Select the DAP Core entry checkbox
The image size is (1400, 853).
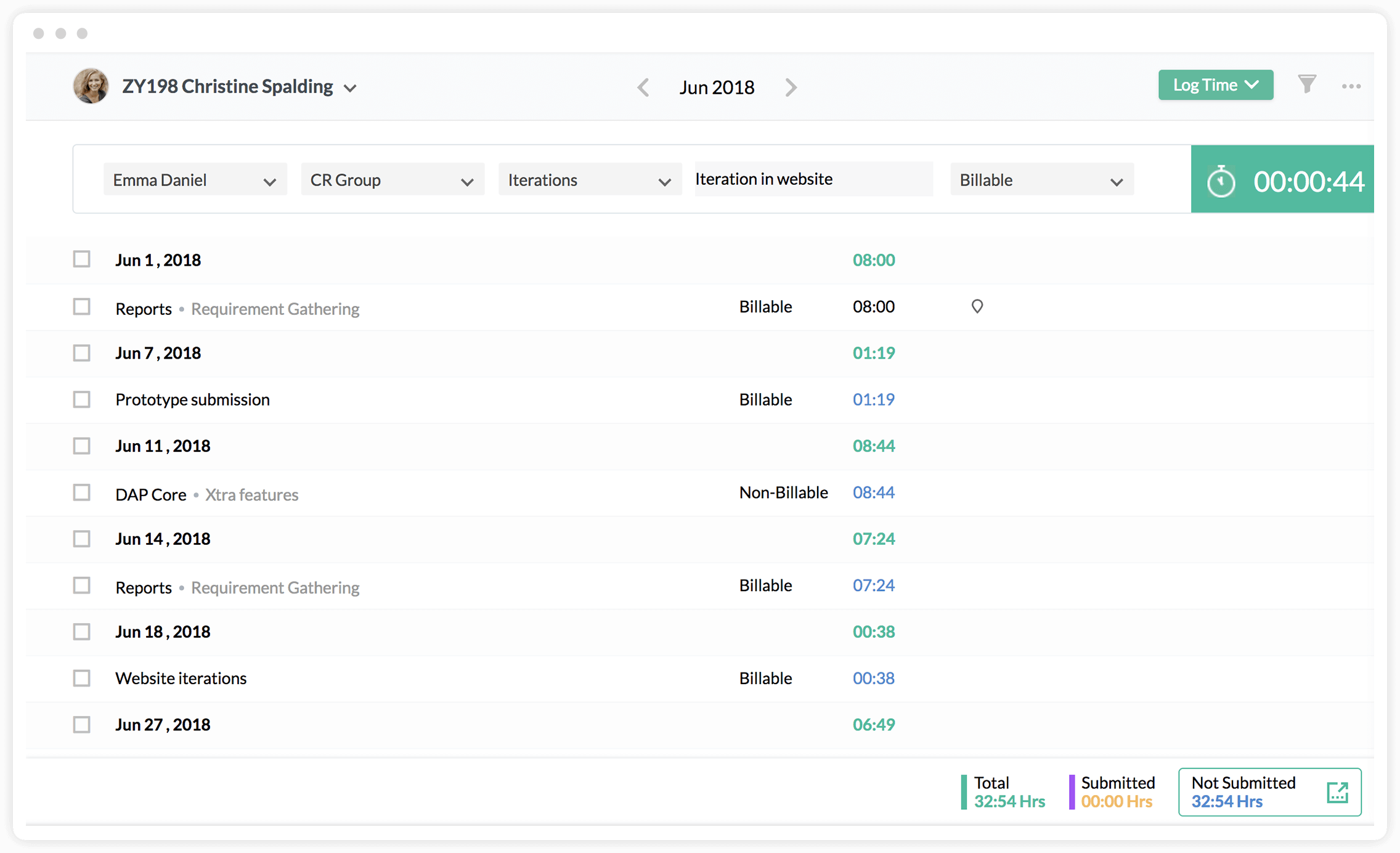[81, 492]
